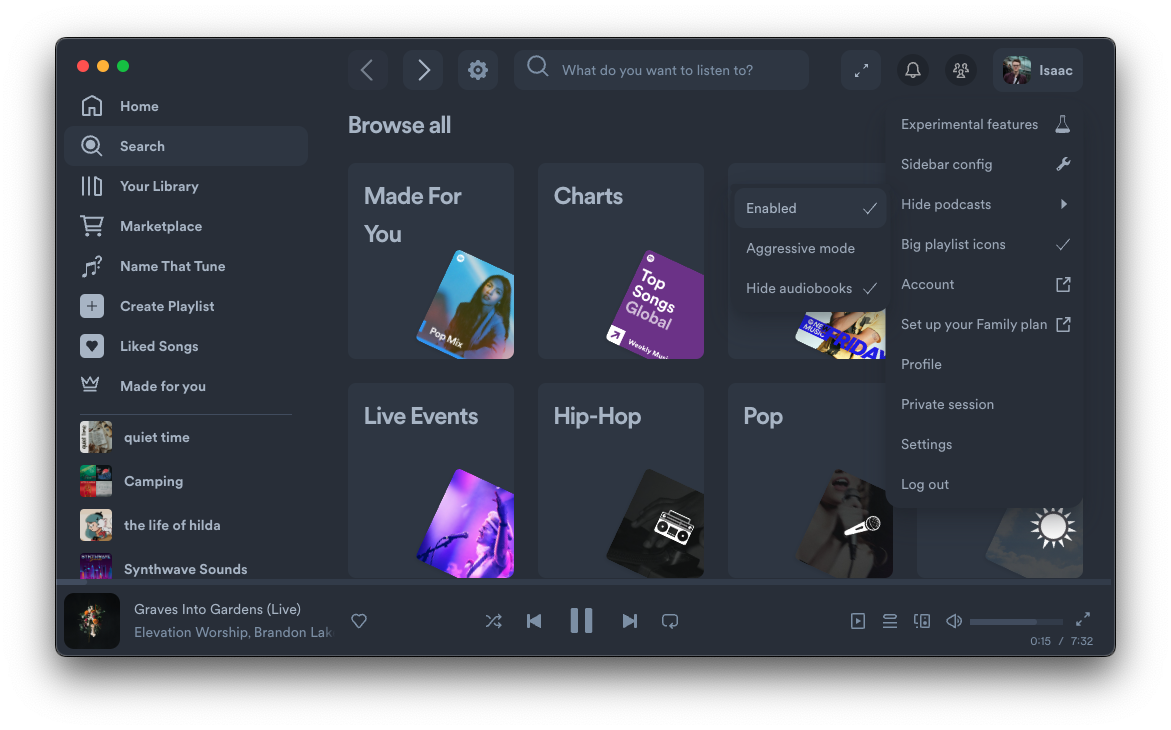This screenshot has width=1171, height=730.
Task: Open the notifications bell
Action: point(913,70)
